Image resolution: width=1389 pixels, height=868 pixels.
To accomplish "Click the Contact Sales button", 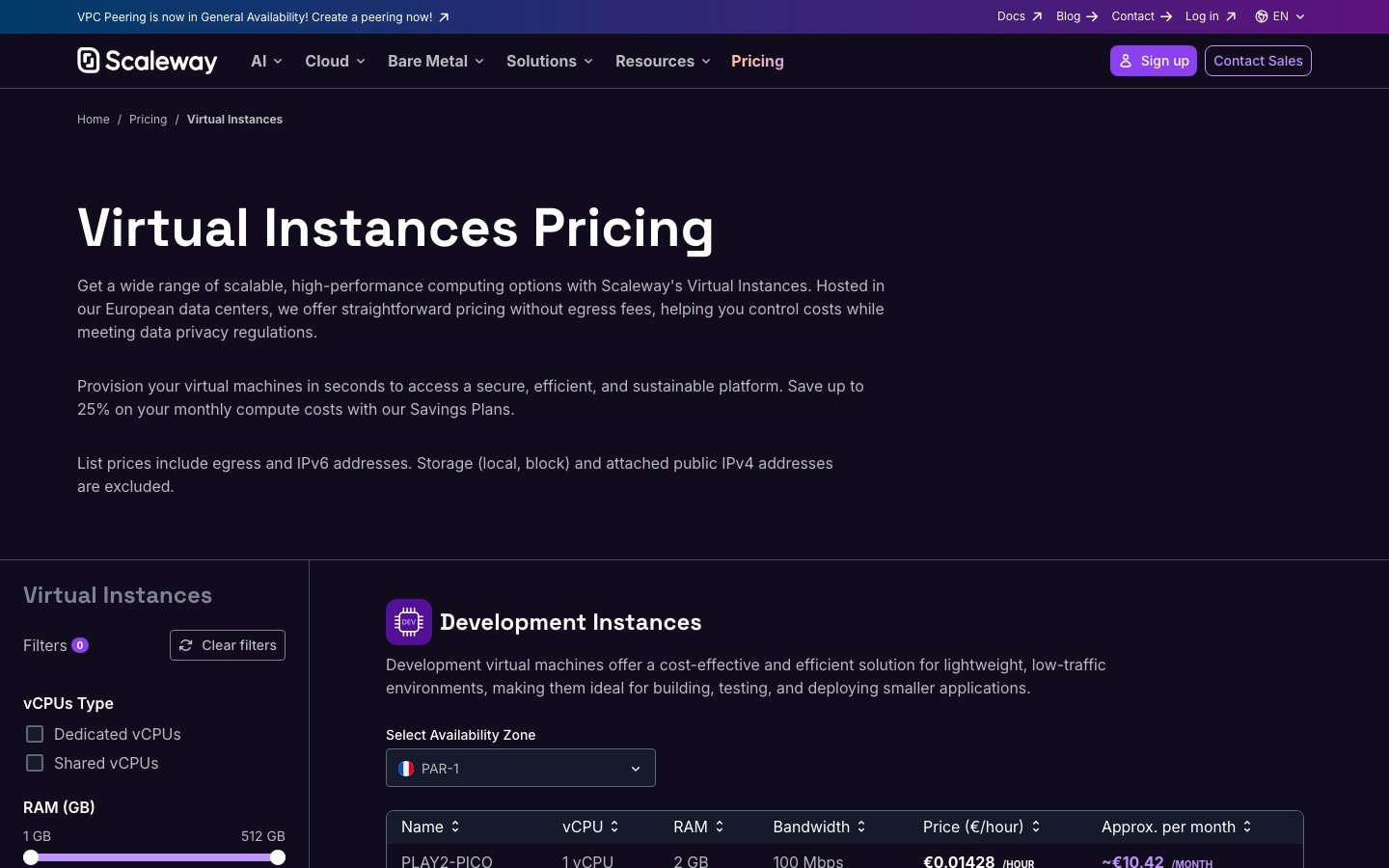I will 1258,61.
